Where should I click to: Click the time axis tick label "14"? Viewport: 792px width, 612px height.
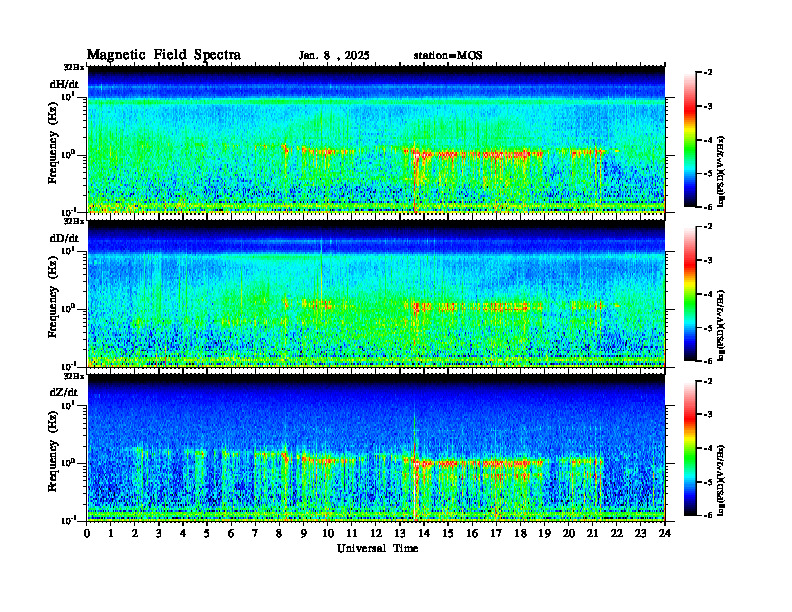point(424,534)
